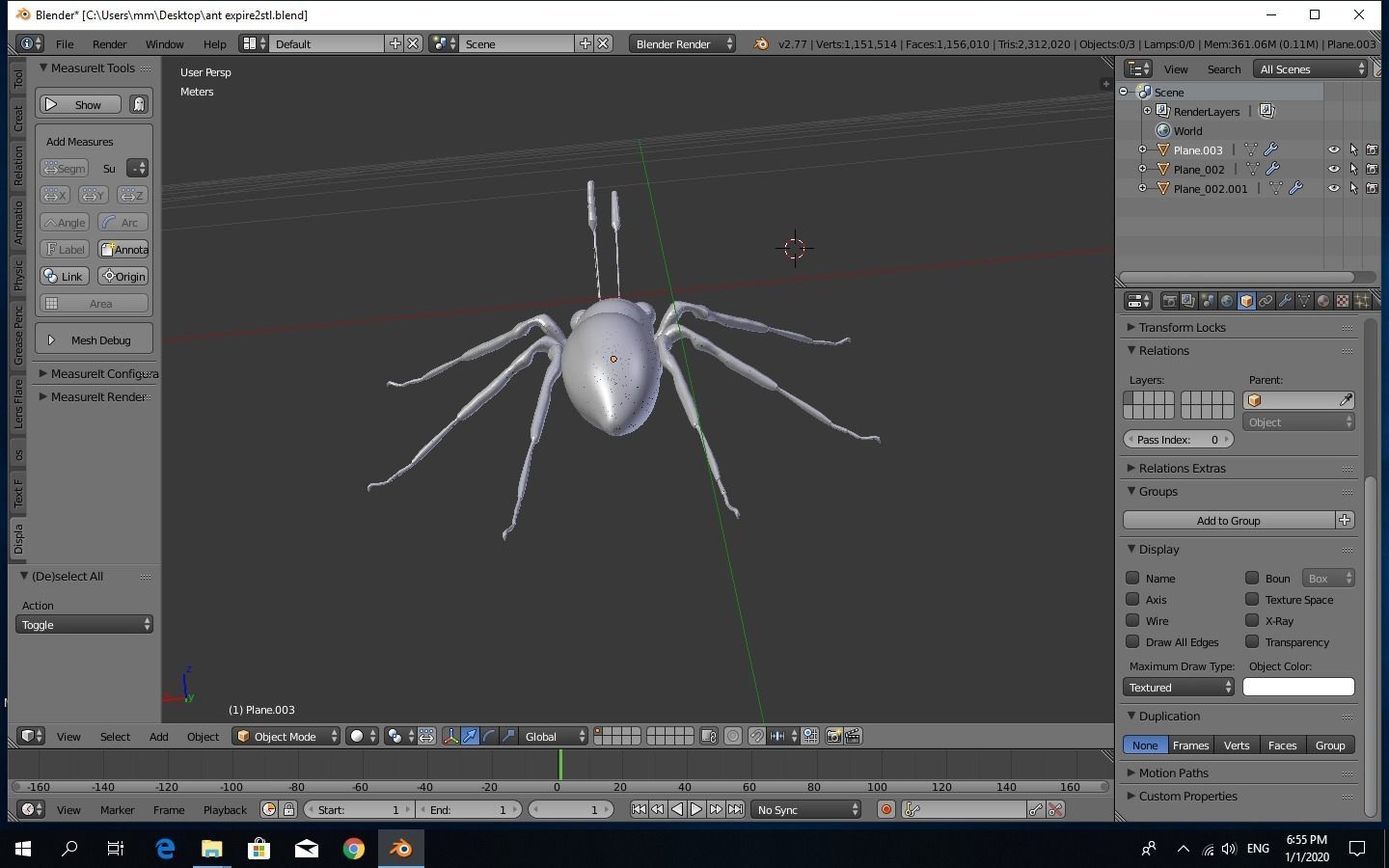
Task: Switch to the Grease Pencil sidebar tab
Action: [18, 335]
